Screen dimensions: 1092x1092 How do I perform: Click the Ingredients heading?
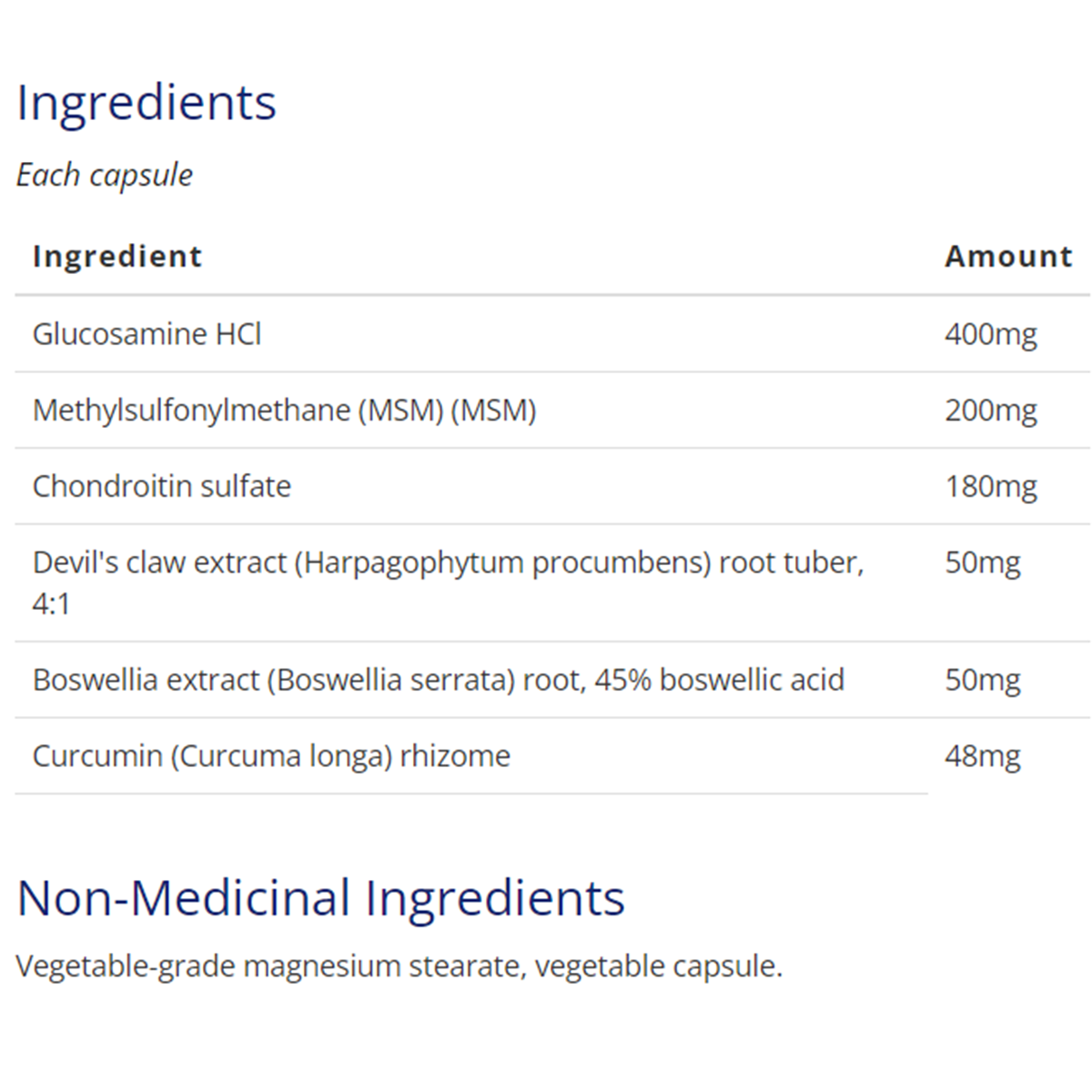click(147, 102)
